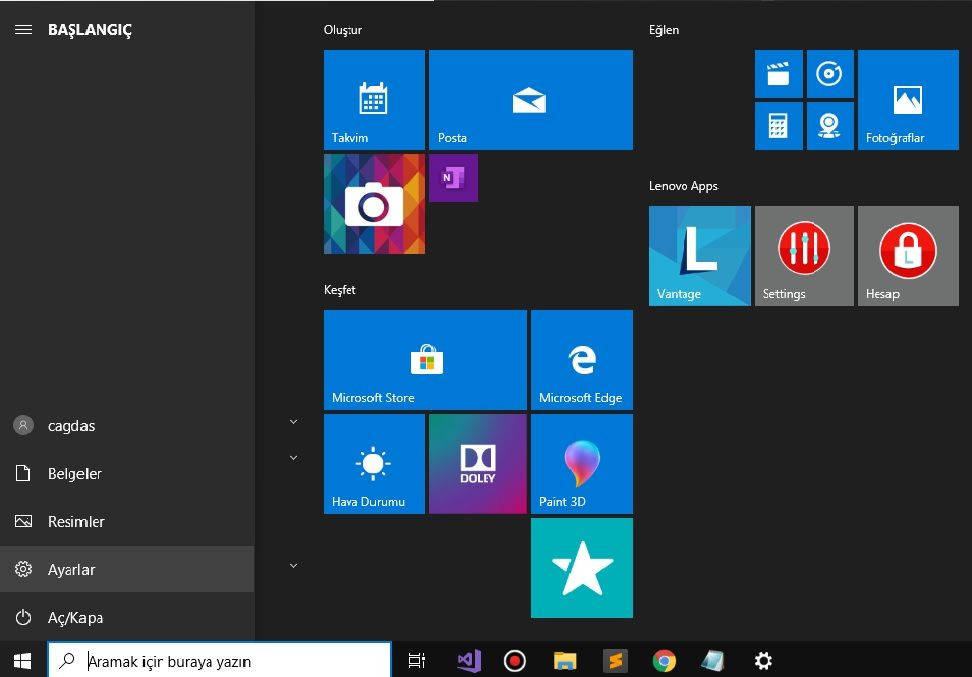Screen dimensions: 972x677
Task: Open the Groove music disc tile
Action: pyautogui.click(x=830, y=74)
